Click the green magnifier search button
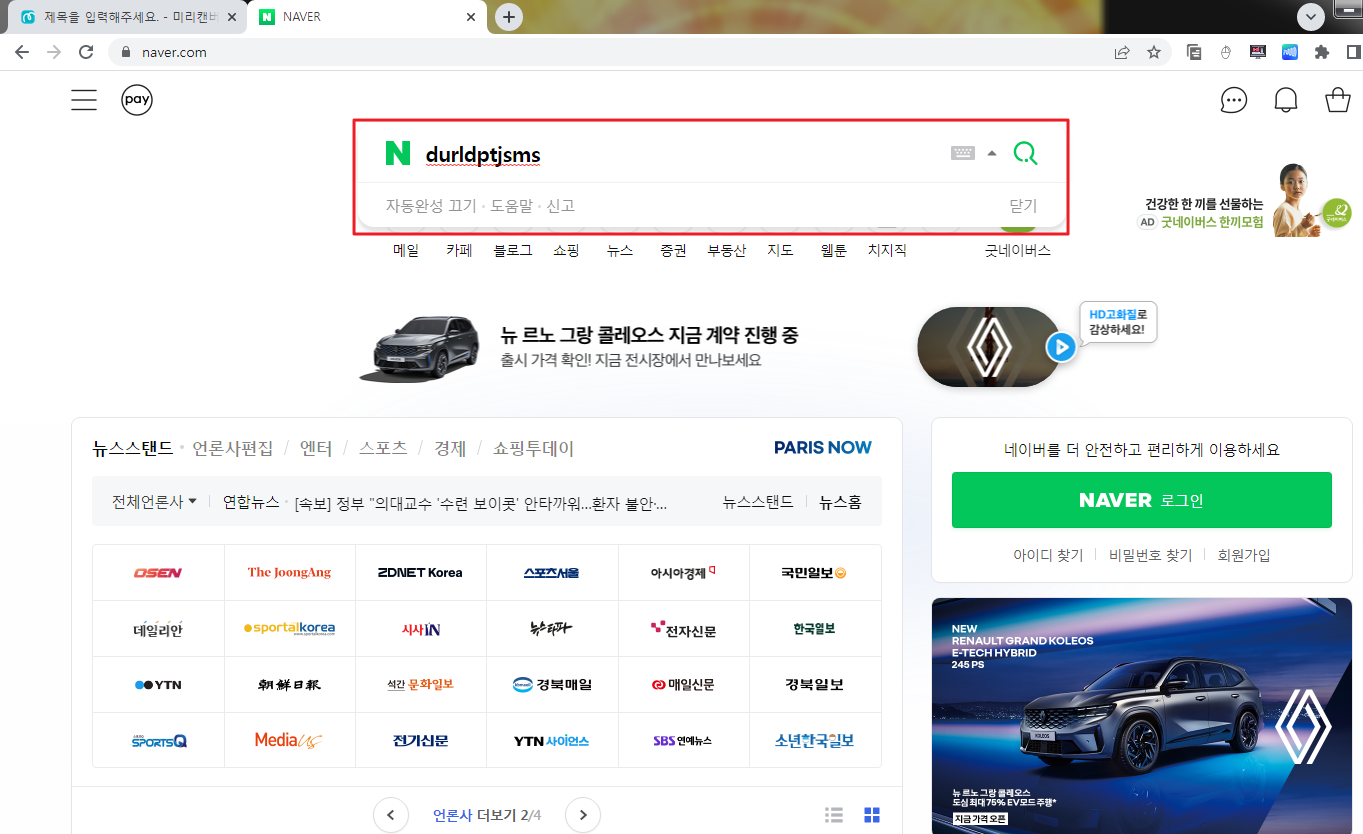This screenshot has height=834, width=1363. click(1025, 153)
